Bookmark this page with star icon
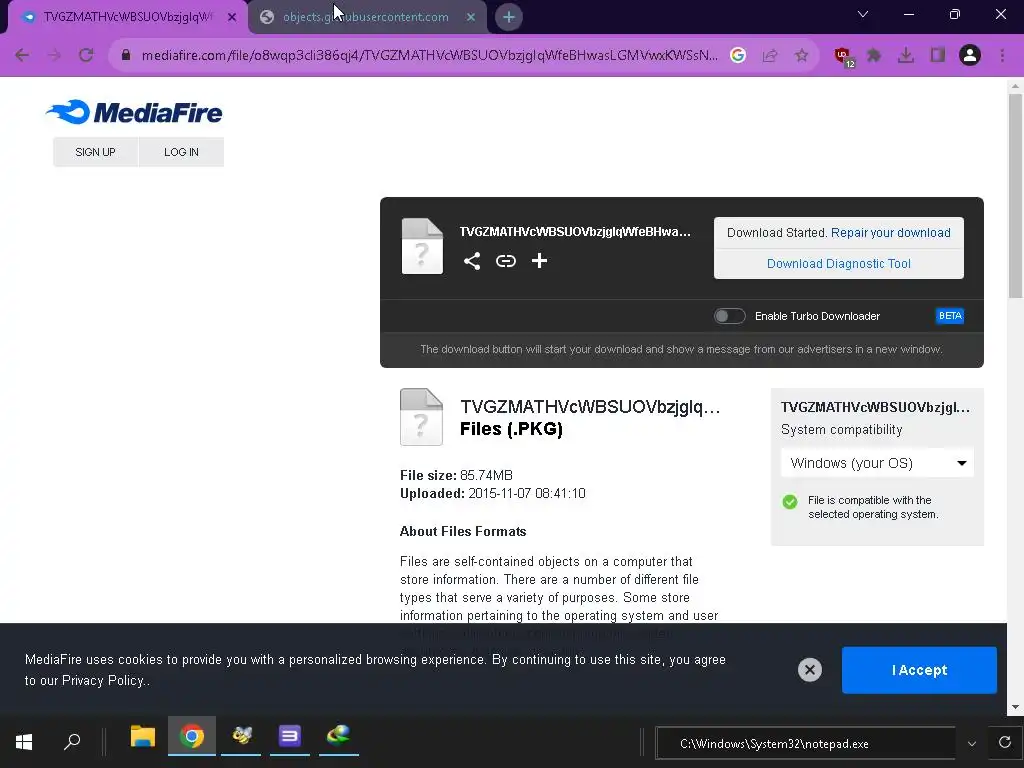This screenshot has height=768, width=1024. pyautogui.click(x=801, y=56)
